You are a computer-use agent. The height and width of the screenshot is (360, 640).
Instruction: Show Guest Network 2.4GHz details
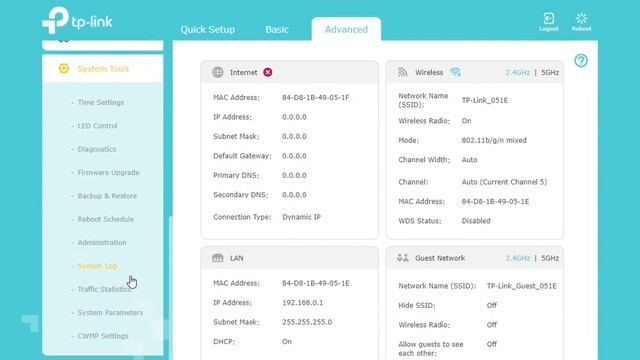[518, 258]
